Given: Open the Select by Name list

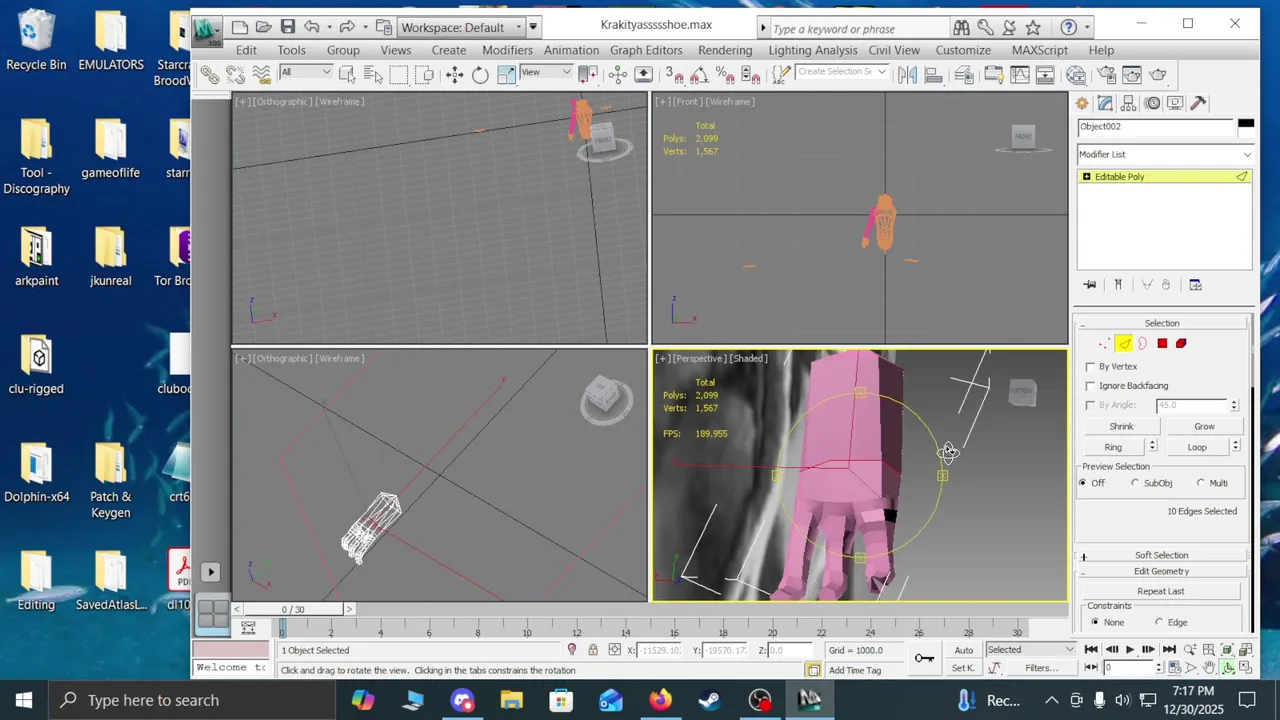Looking at the screenshot, I should pos(373,74).
